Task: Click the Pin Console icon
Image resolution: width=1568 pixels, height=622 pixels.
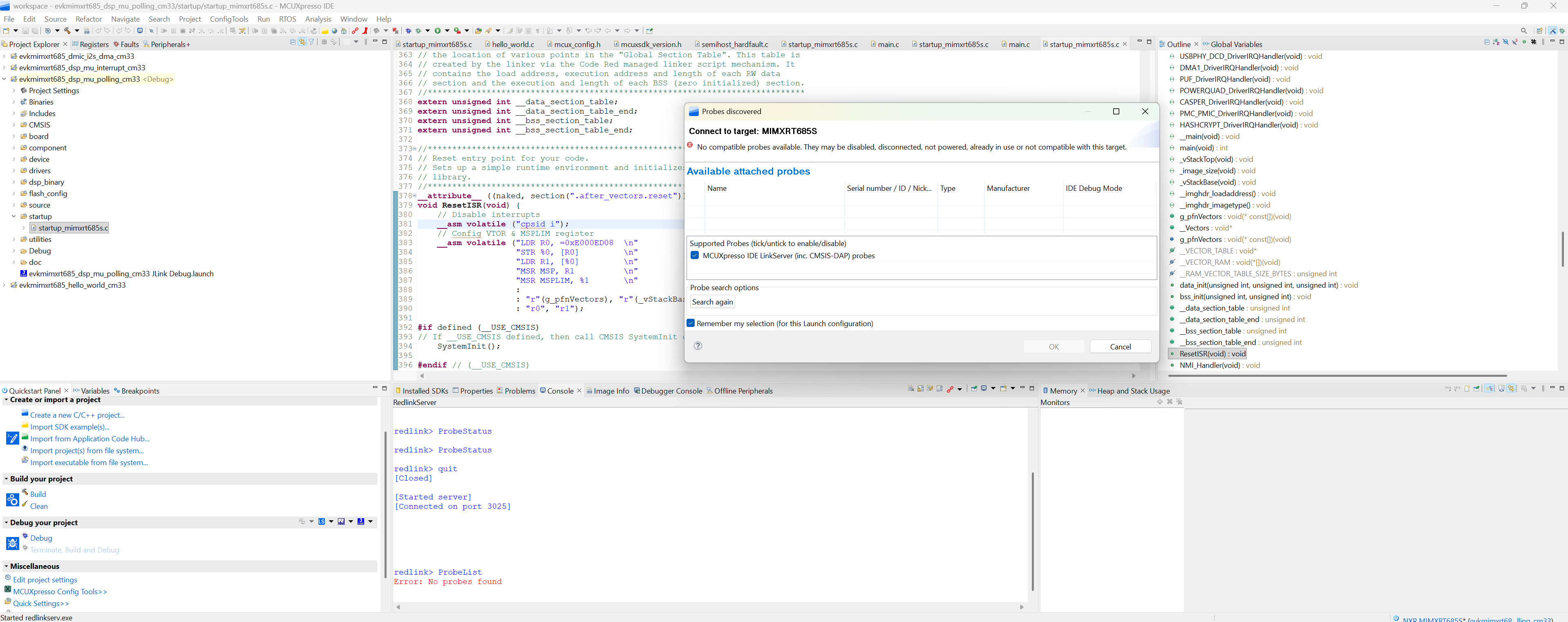Action: click(x=974, y=388)
